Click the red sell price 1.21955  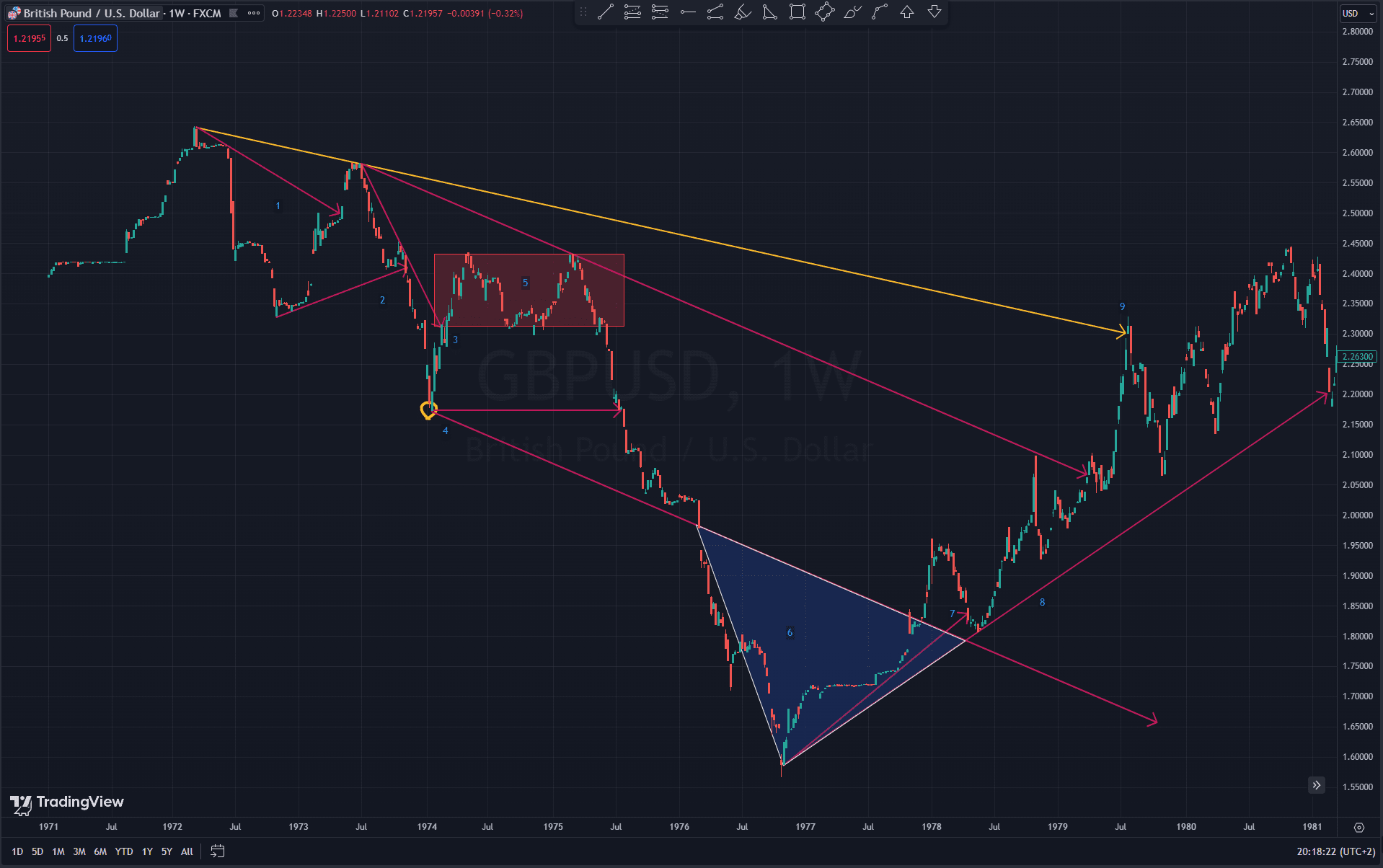pyautogui.click(x=29, y=38)
